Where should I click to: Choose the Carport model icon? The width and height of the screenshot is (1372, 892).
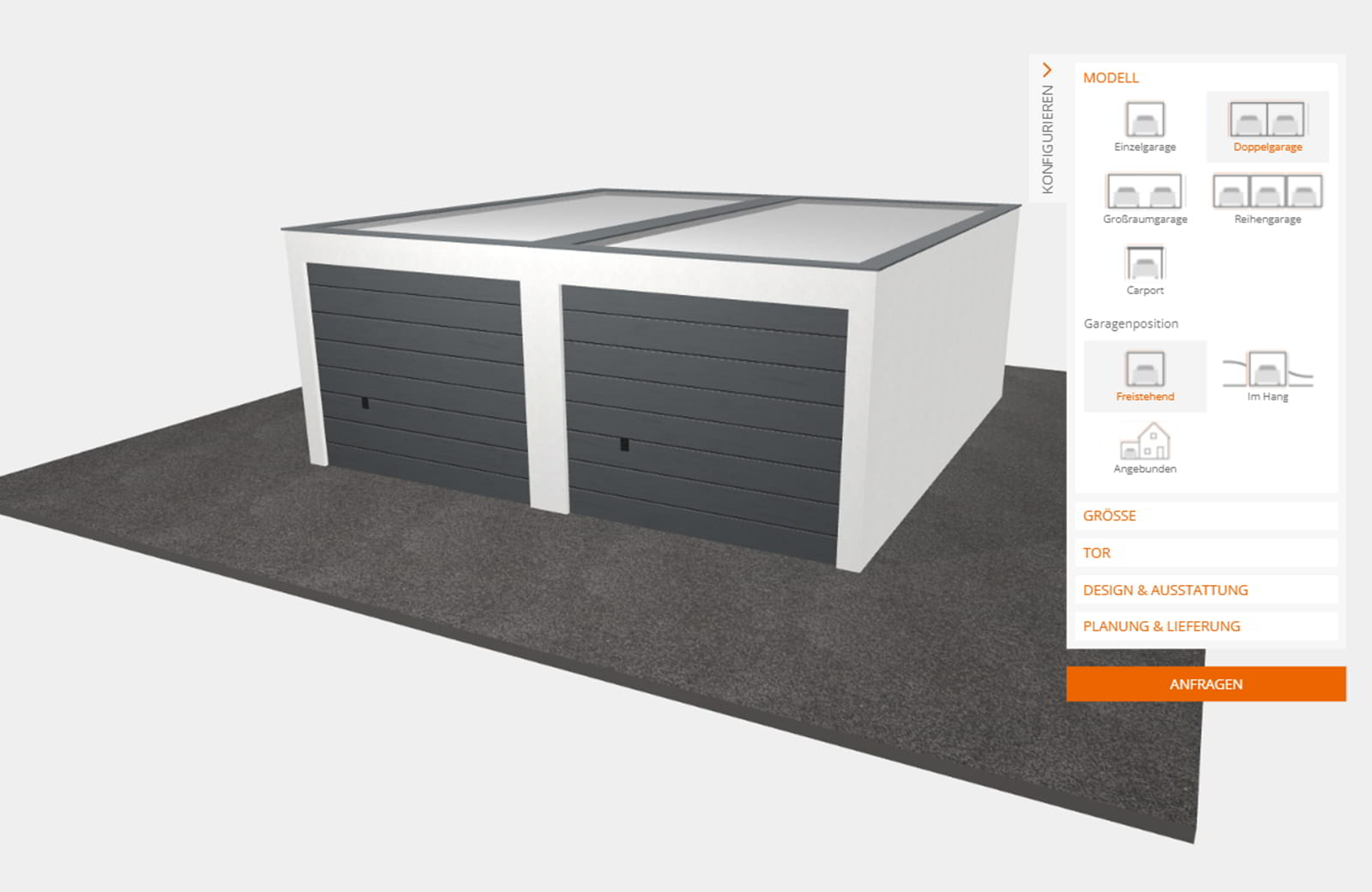coord(1145,264)
